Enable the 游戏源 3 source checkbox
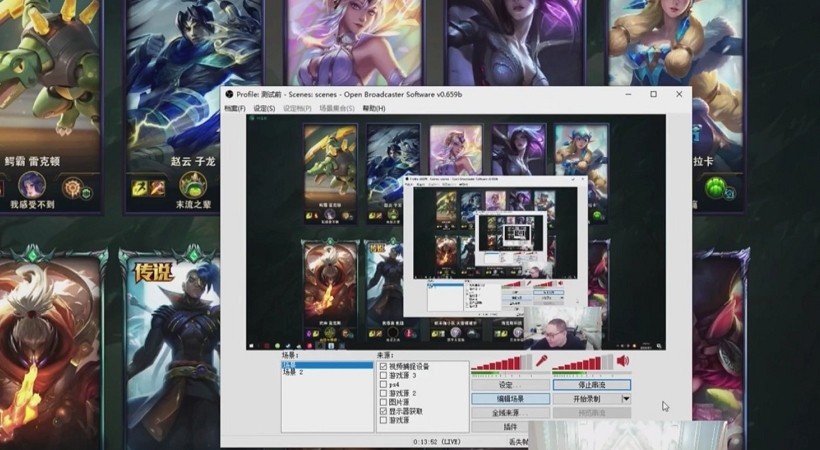820x450 pixels. tap(383, 375)
